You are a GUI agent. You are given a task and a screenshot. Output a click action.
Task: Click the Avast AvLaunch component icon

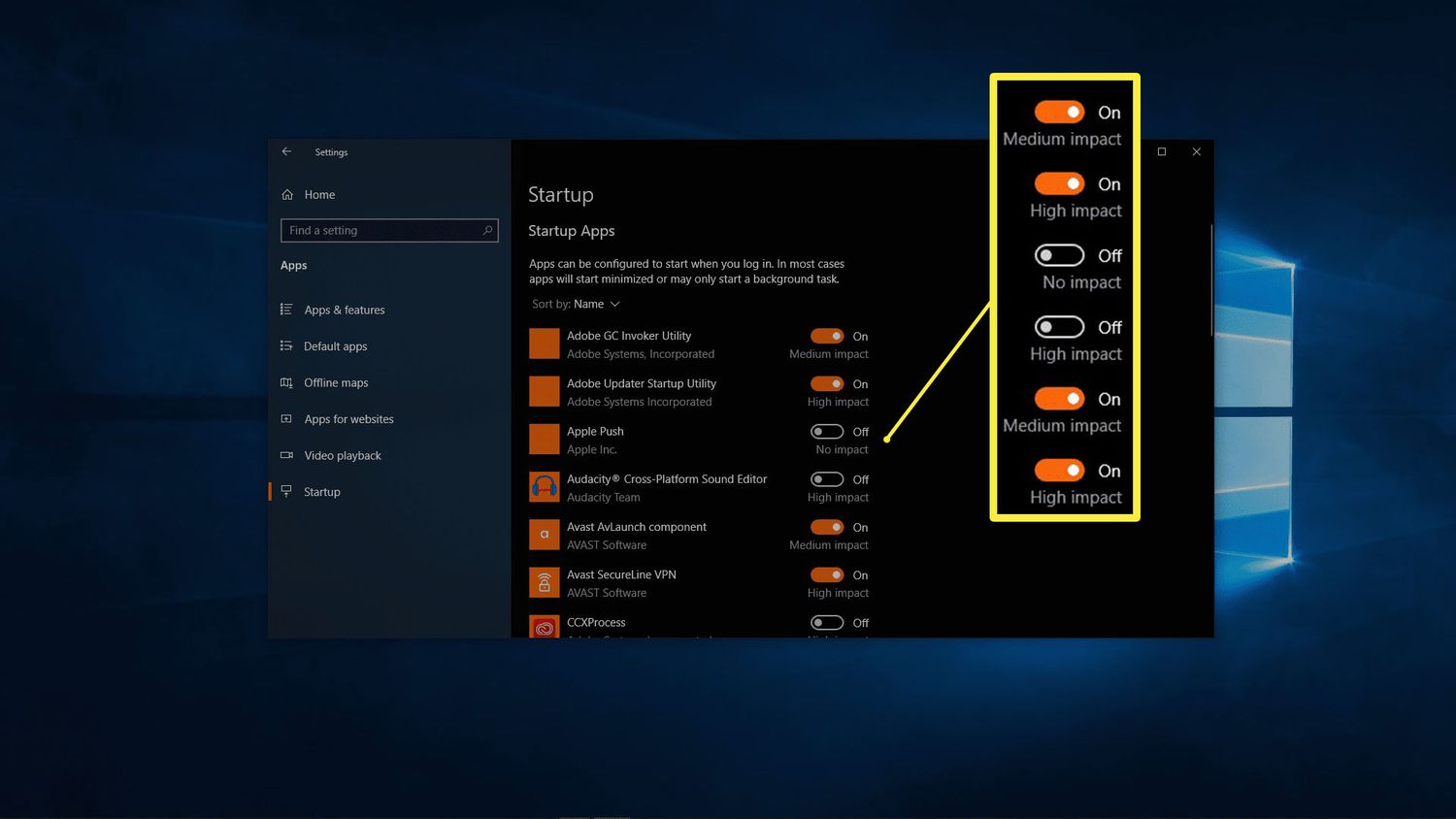544,534
